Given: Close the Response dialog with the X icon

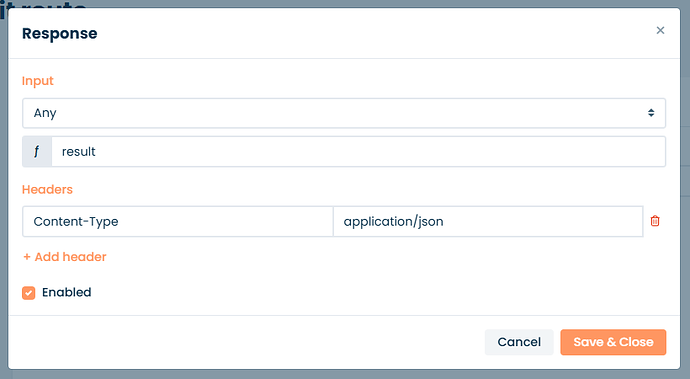Looking at the screenshot, I should 660,30.
